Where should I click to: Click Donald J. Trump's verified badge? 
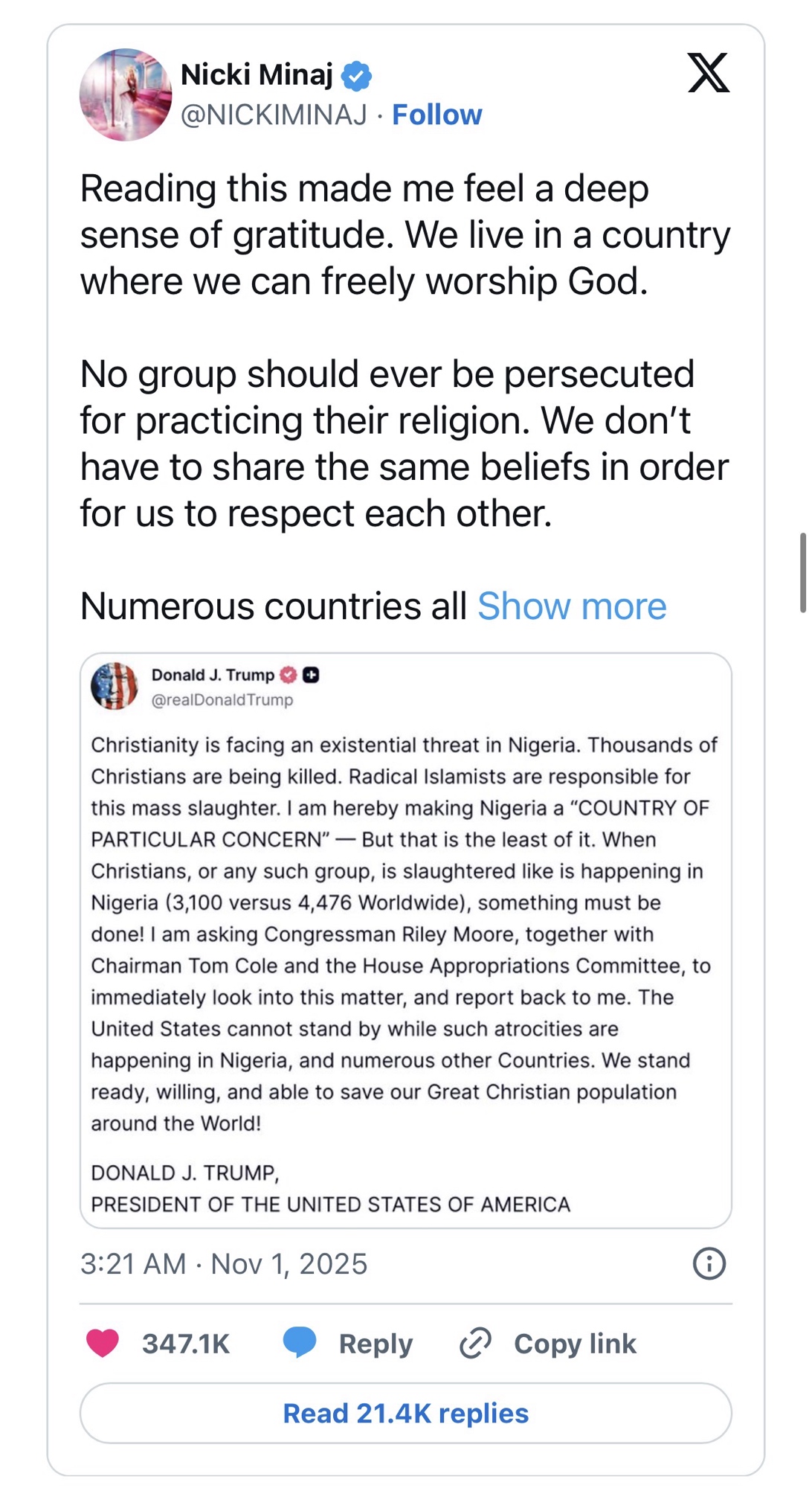289,675
